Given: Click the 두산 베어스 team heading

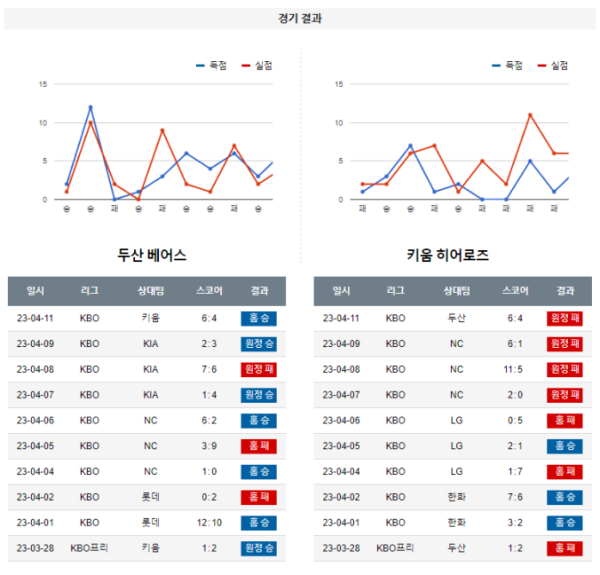Looking at the screenshot, I should (x=152, y=255).
